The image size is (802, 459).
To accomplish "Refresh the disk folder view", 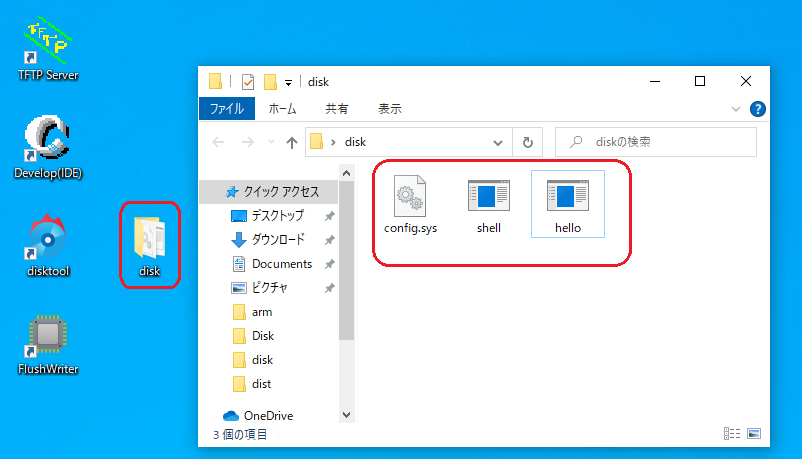I will pyautogui.click(x=527, y=142).
